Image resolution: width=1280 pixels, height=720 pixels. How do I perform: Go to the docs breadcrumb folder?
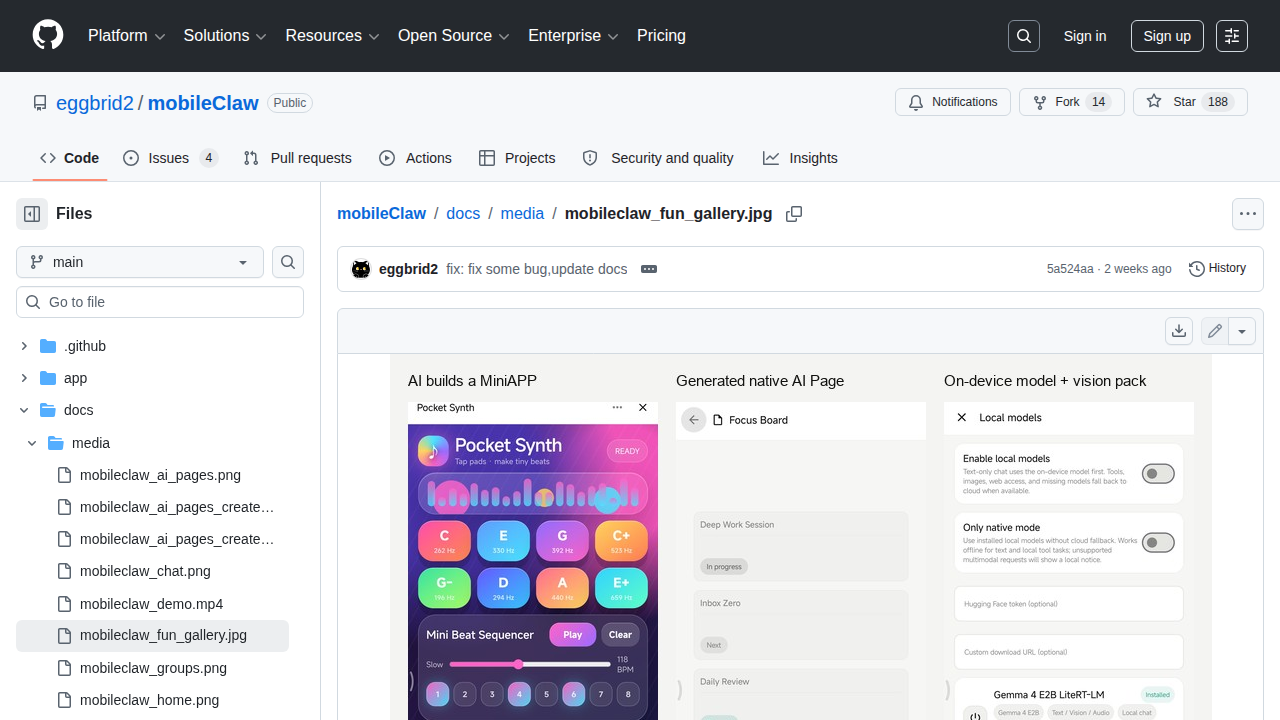pyautogui.click(x=463, y=214)
